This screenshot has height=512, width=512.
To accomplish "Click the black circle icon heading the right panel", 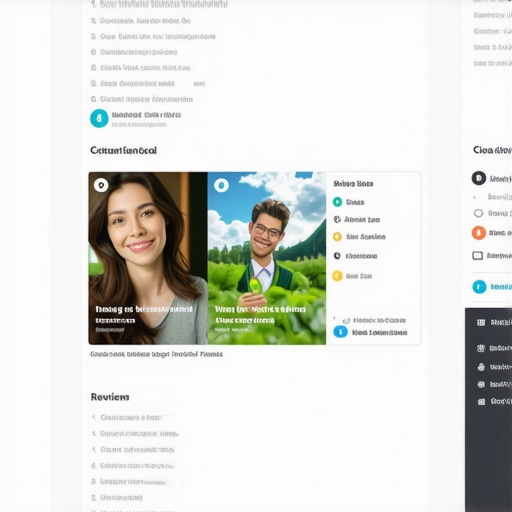I will 479,178.
